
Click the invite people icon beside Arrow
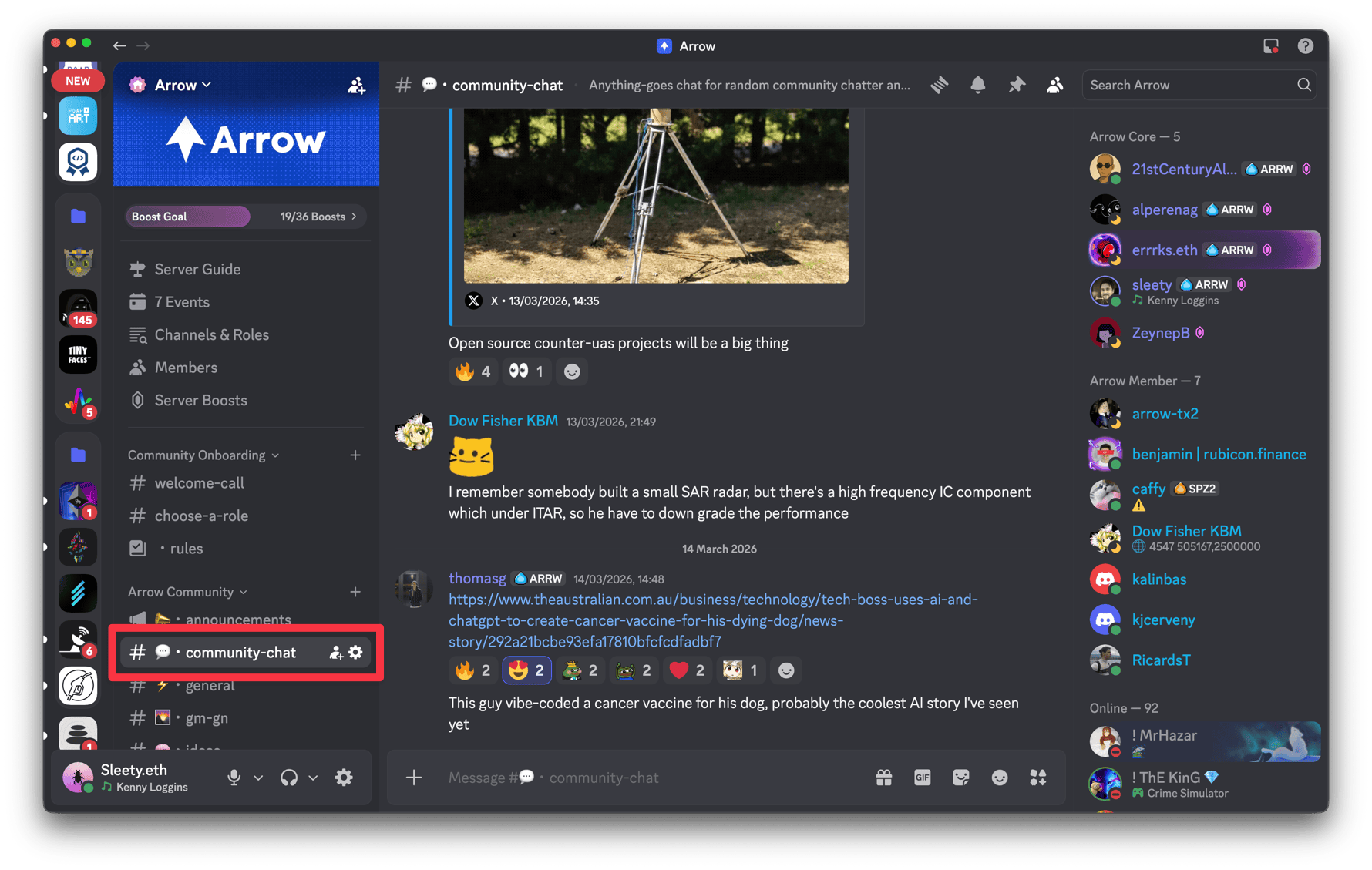(356, 86)
